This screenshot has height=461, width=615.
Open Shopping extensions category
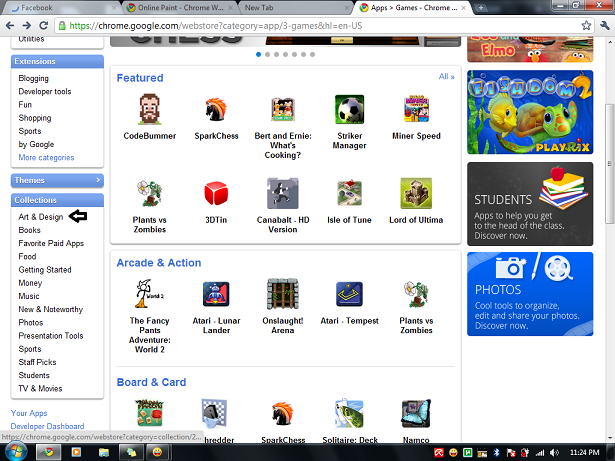(35, 118)
